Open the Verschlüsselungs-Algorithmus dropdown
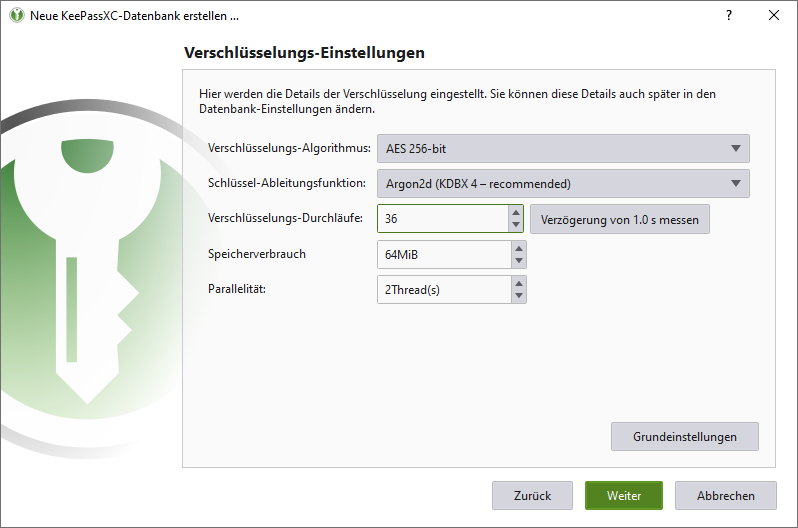Screen dimensions: 798x528 pyautogui.click(x=563, y=149)
